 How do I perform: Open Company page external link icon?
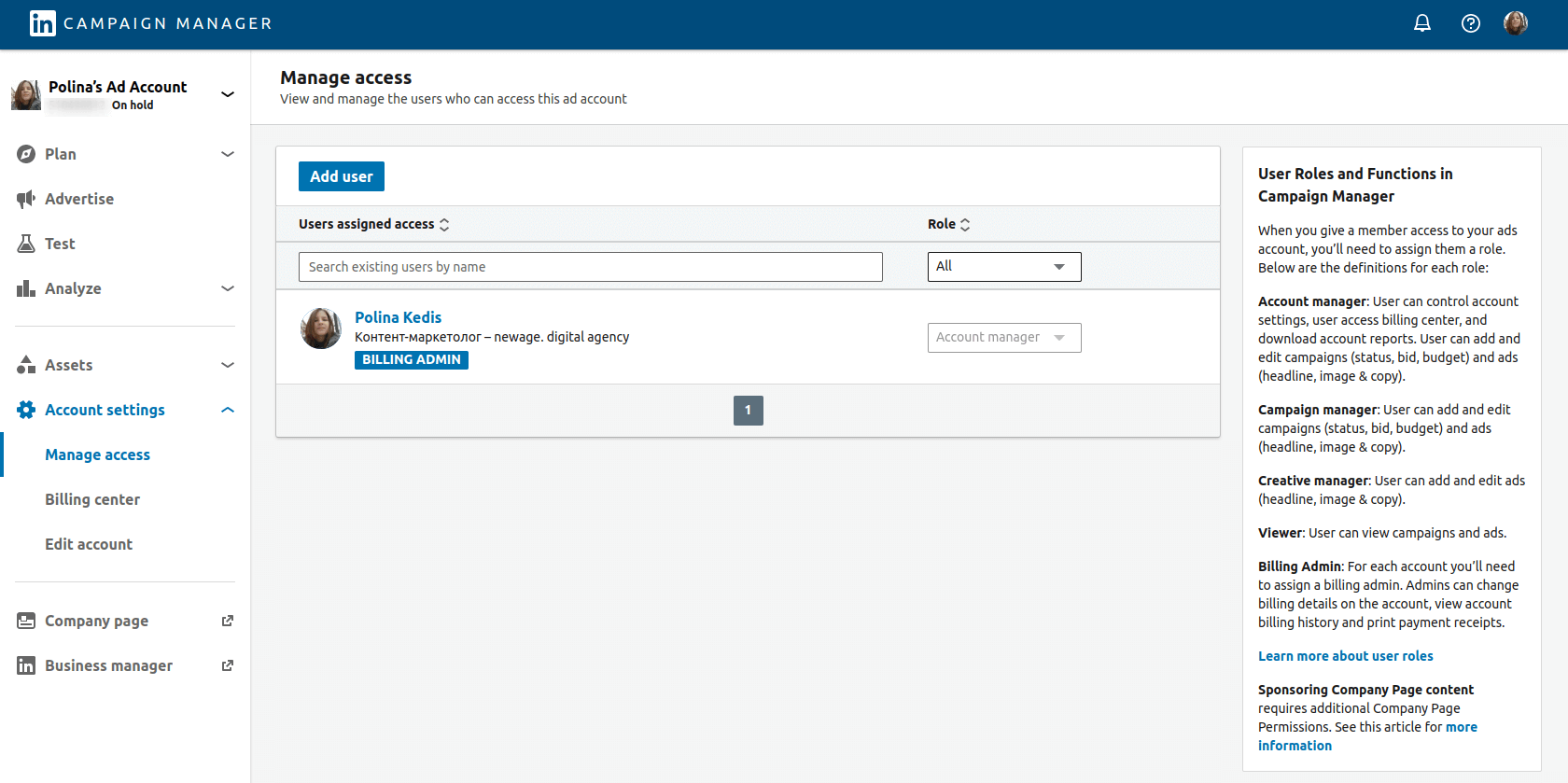point(227,621)
